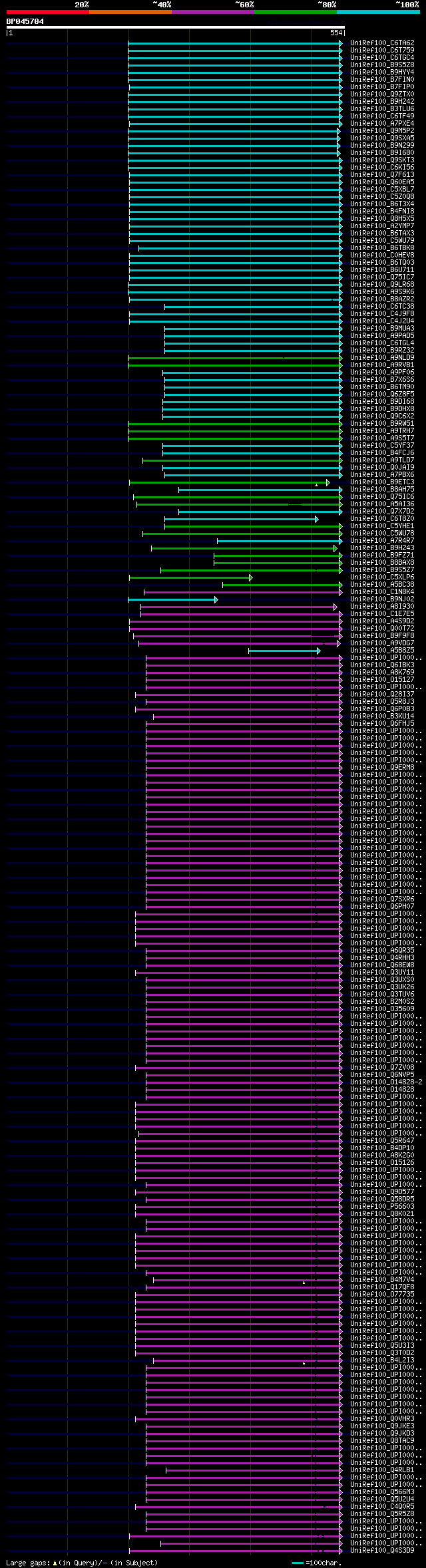The width and height of the screenshot is (426, 1568).
Task: Select the UniRef100_B9RW51 label
Action: (382, 424)
